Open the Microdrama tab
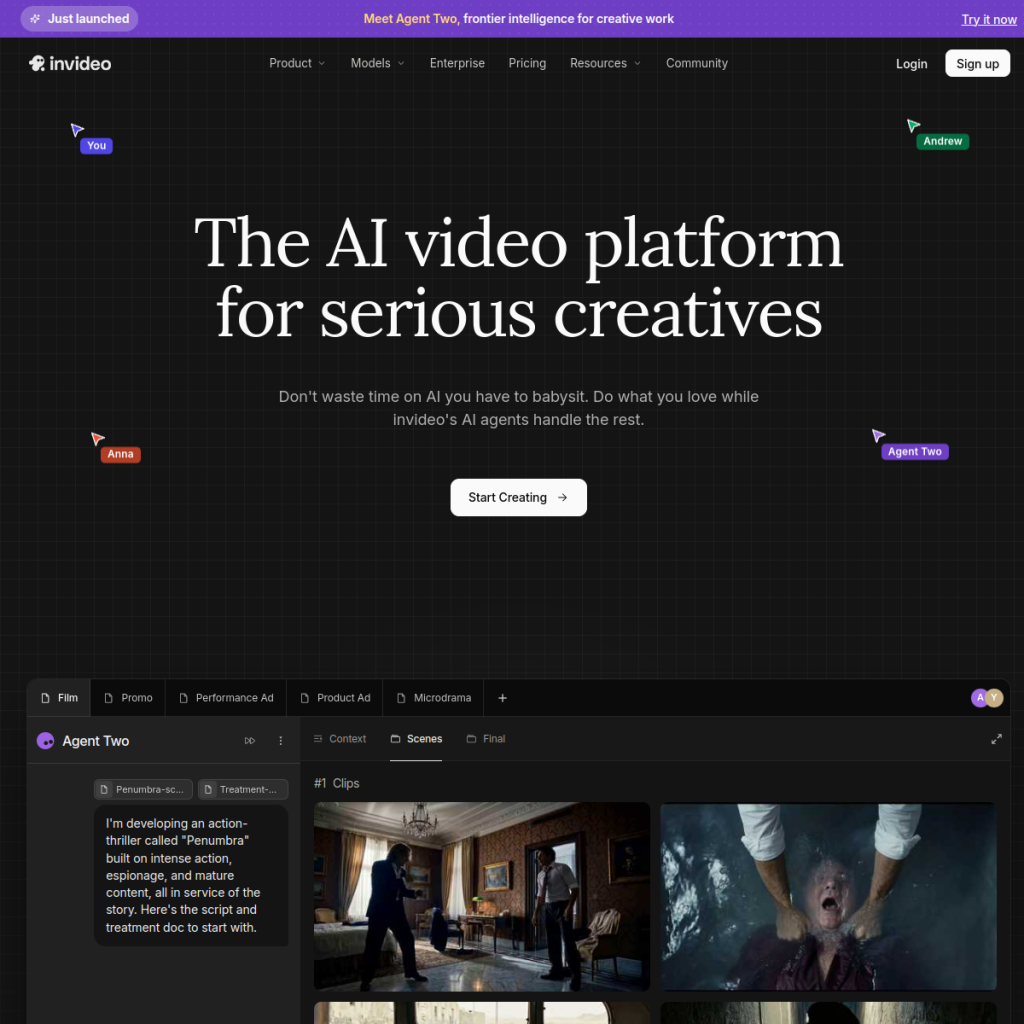The image size is (1024, 1024). click(433, 697)
